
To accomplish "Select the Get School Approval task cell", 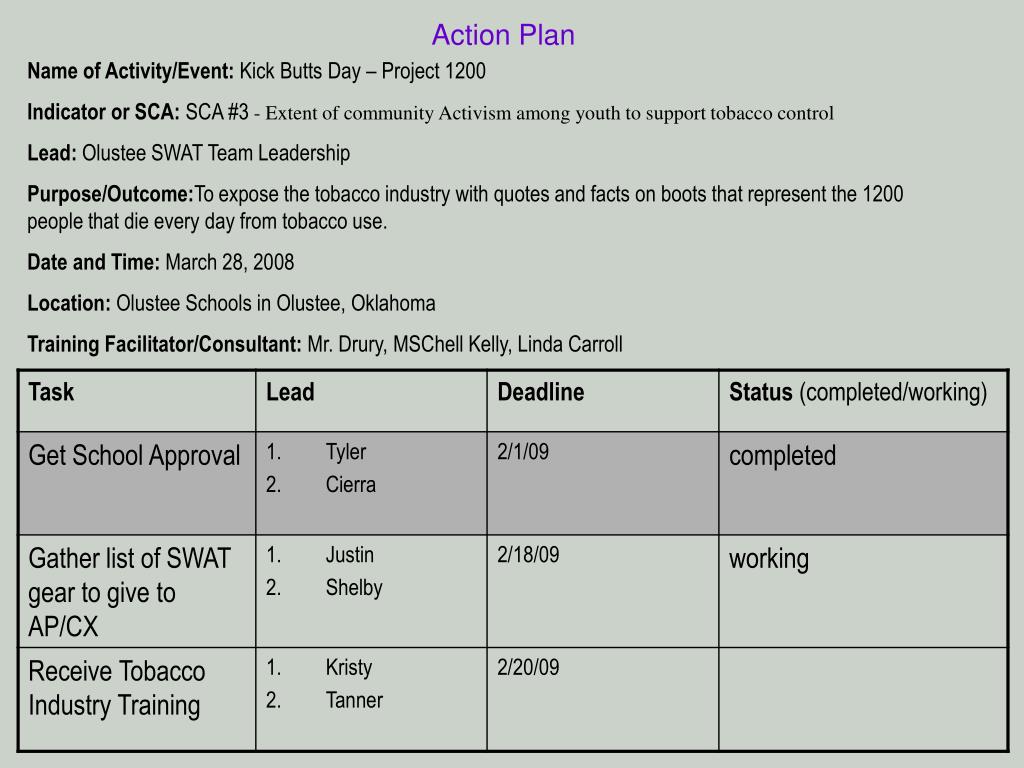I will tap(135, 456).
